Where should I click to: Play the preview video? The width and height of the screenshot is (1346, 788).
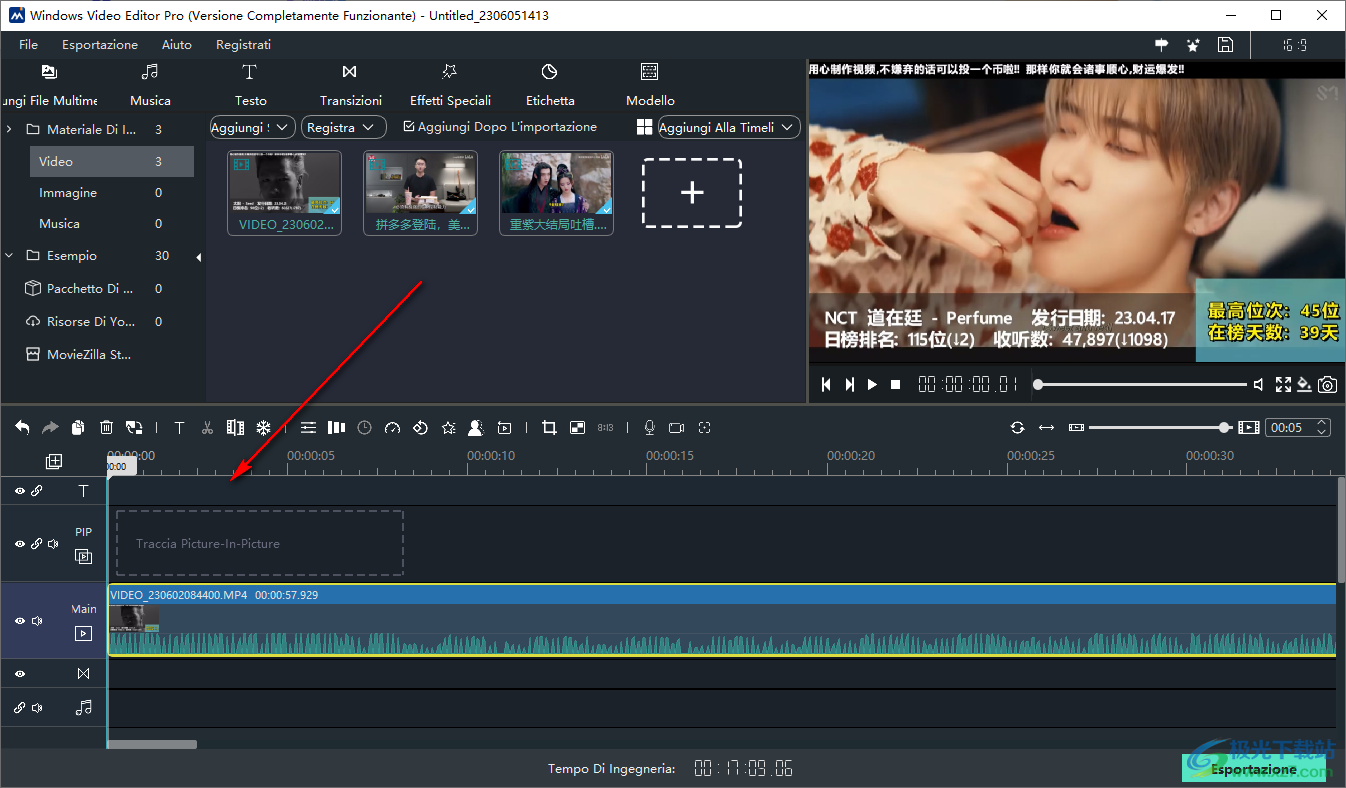point(872,384)
